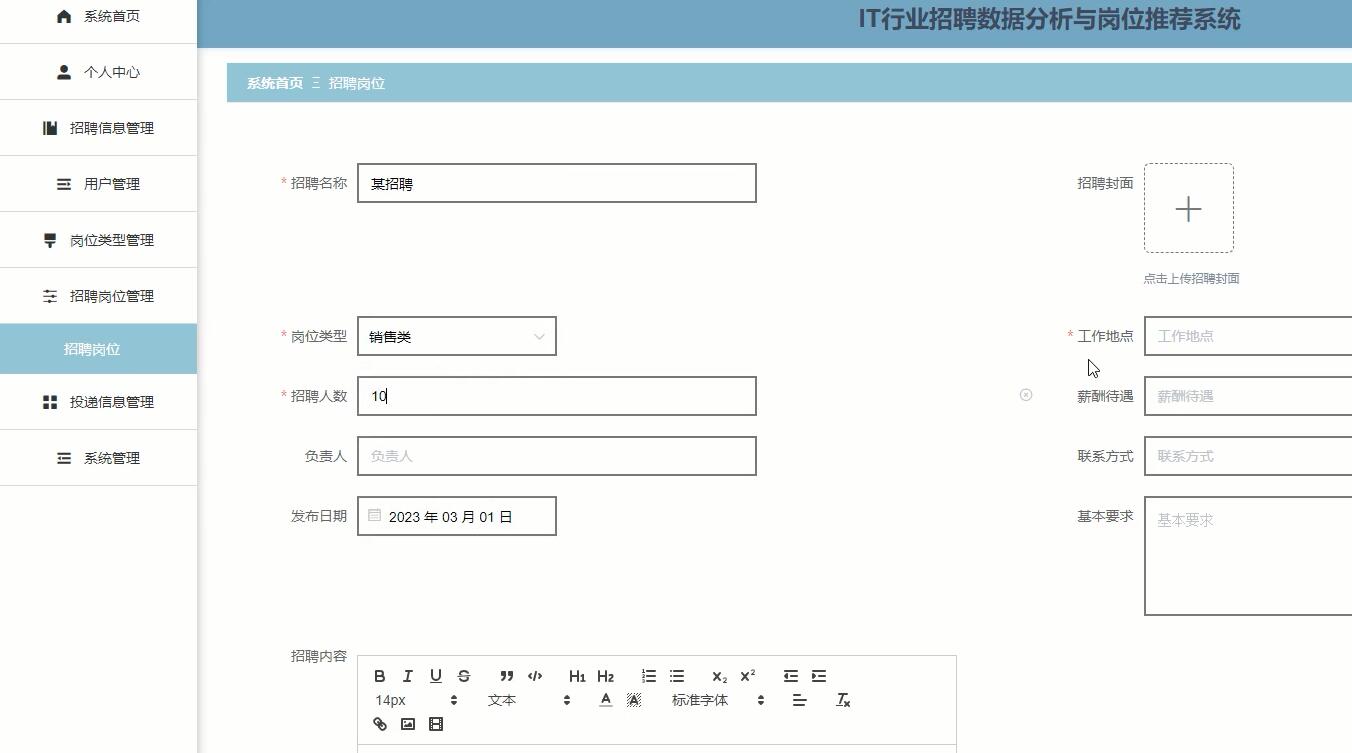Toggle bold formatting in the editor
The width and height of the screenshot is (1352, 753).
pos(379,675)
